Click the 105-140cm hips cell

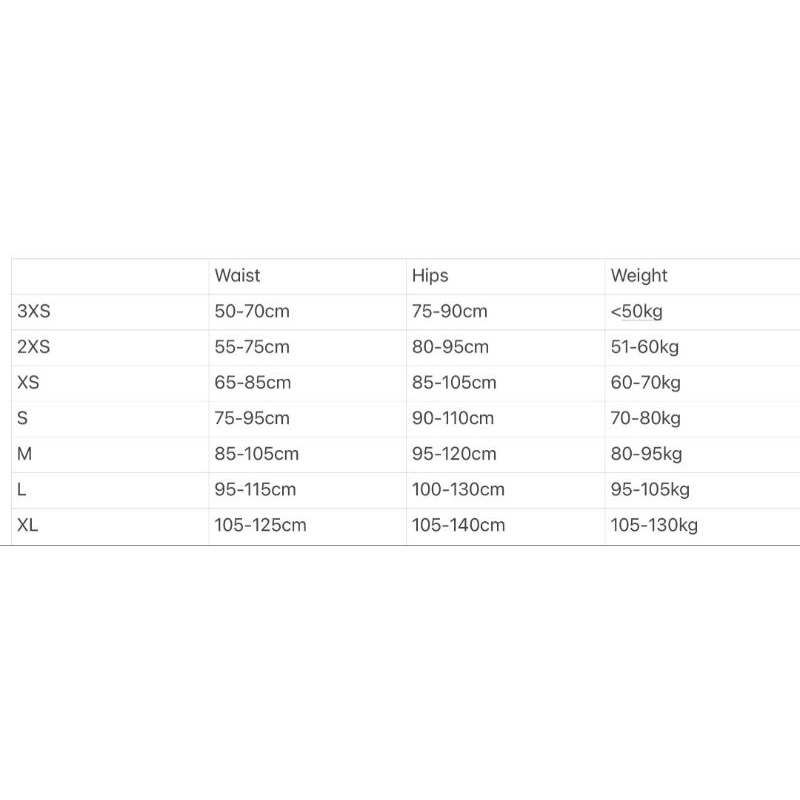(x=458, y=526)
